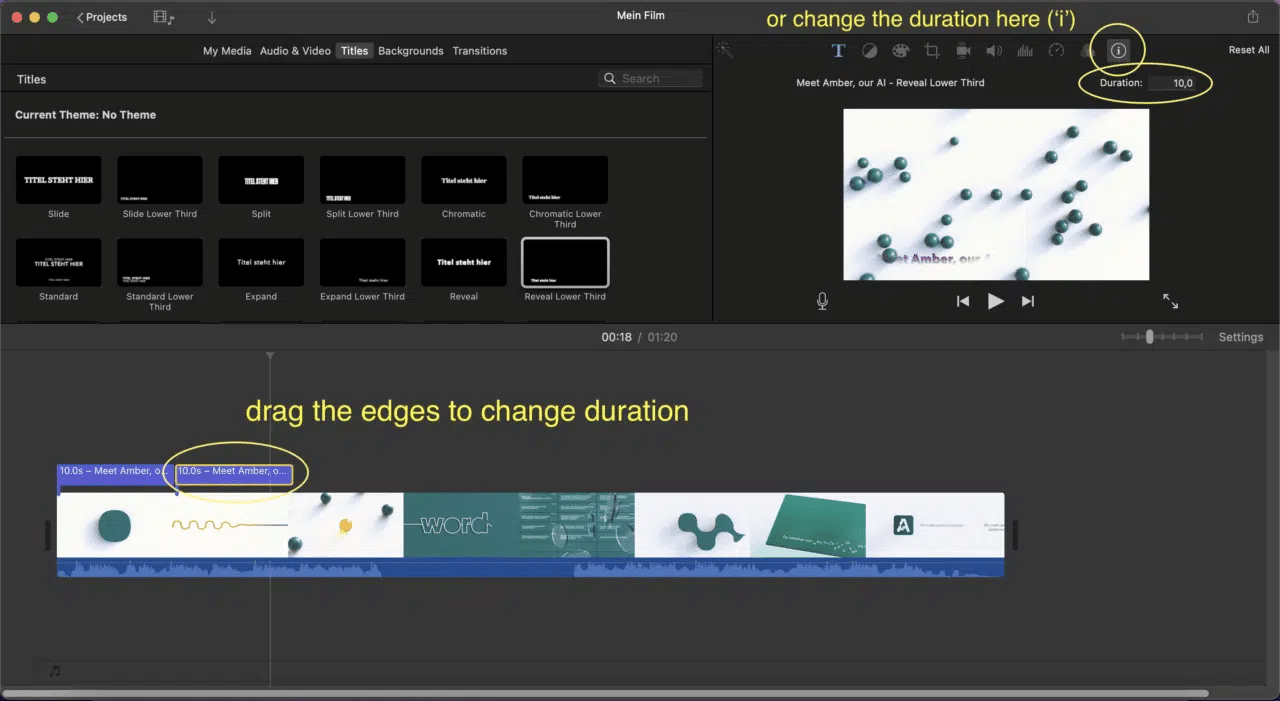Pick the Chromatic Lower Third title
The width and height of the screenshot is (1280, 701).
pyautogui.click(x=565, y=180)
